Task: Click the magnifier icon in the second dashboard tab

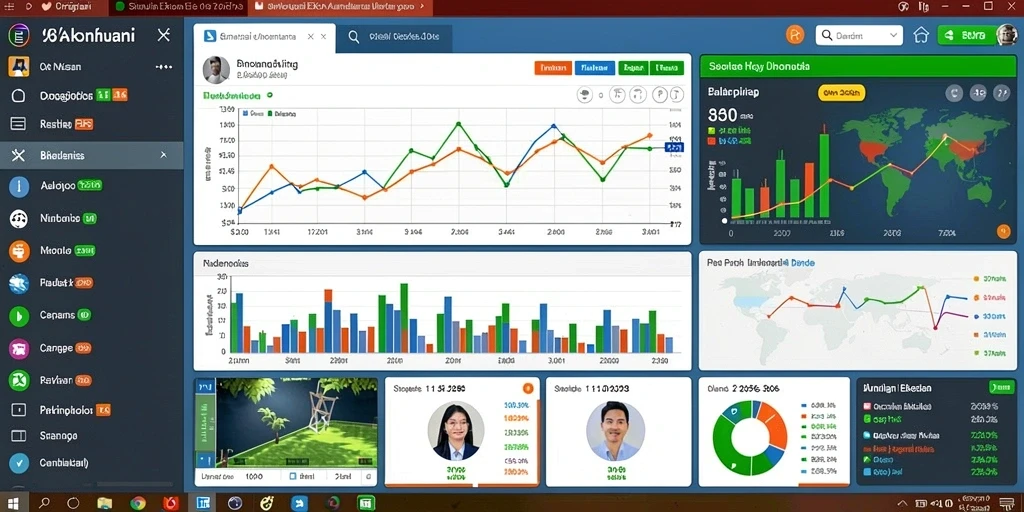Action: coord(353,37)
